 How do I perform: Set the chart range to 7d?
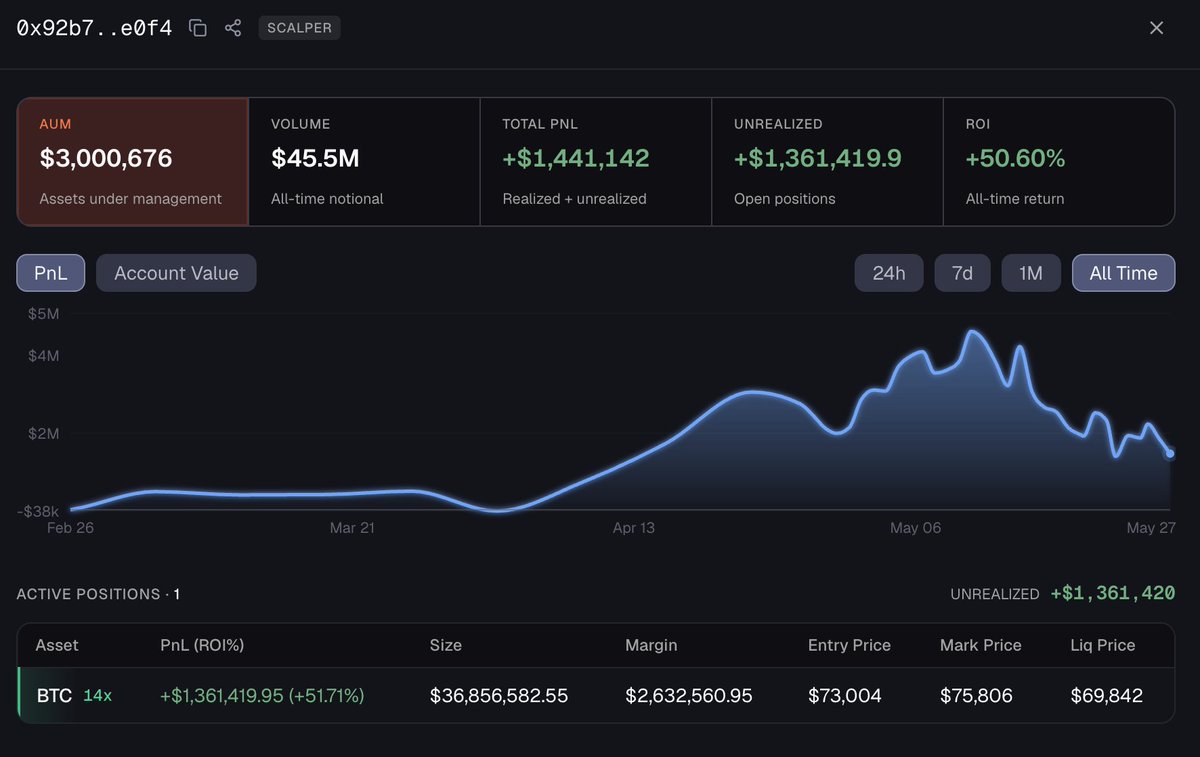pos(962,273)
